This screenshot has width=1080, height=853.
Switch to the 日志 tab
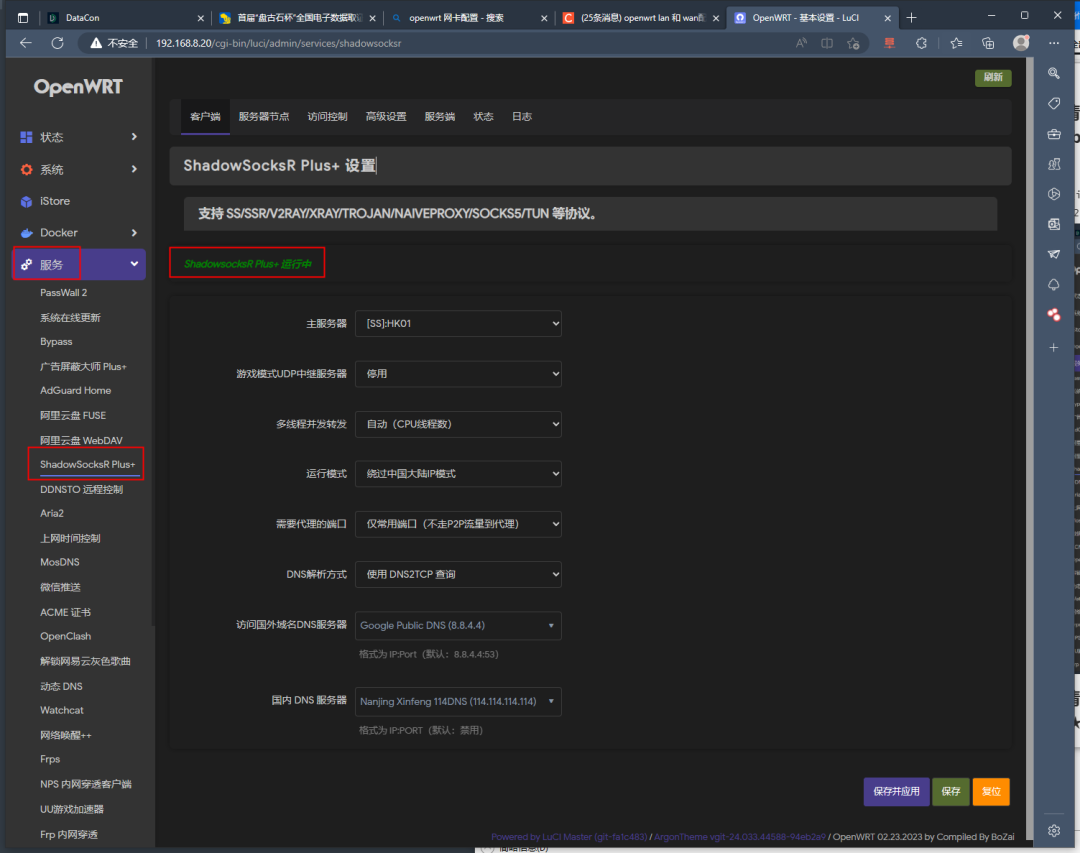pyautogui.click(x=521, y=116)
